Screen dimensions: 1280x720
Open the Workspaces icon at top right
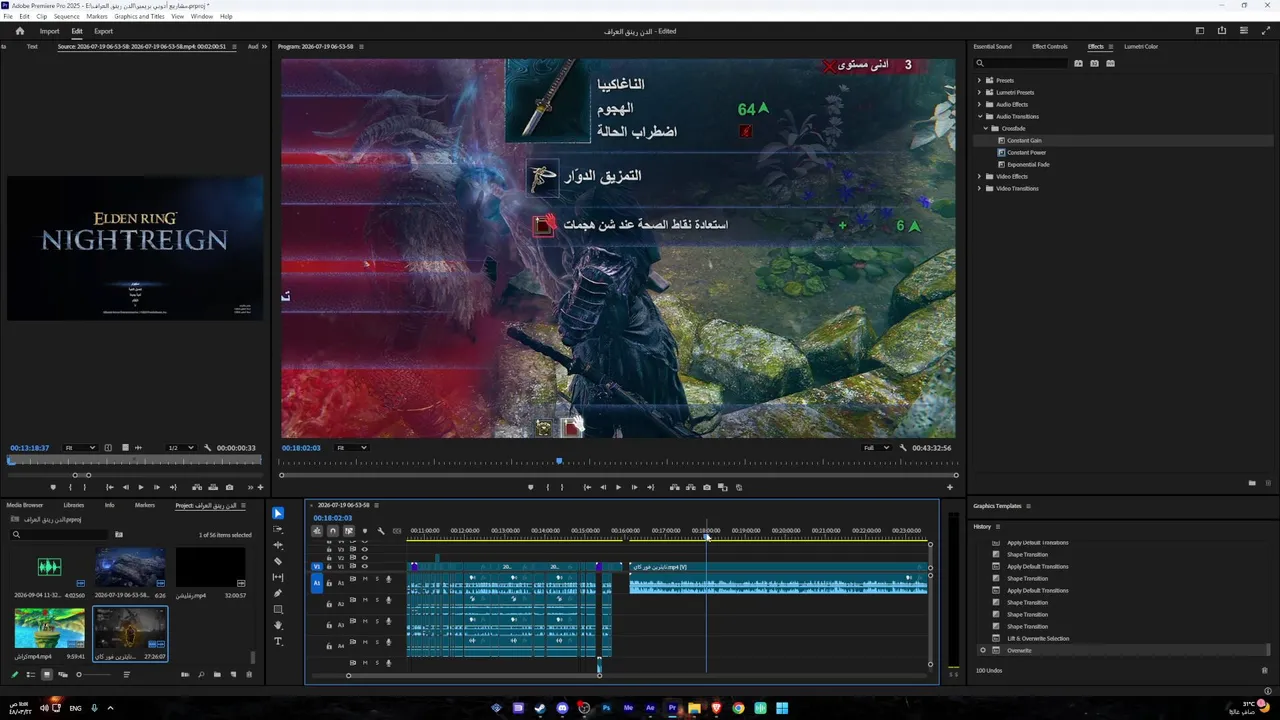point(1200,31)
